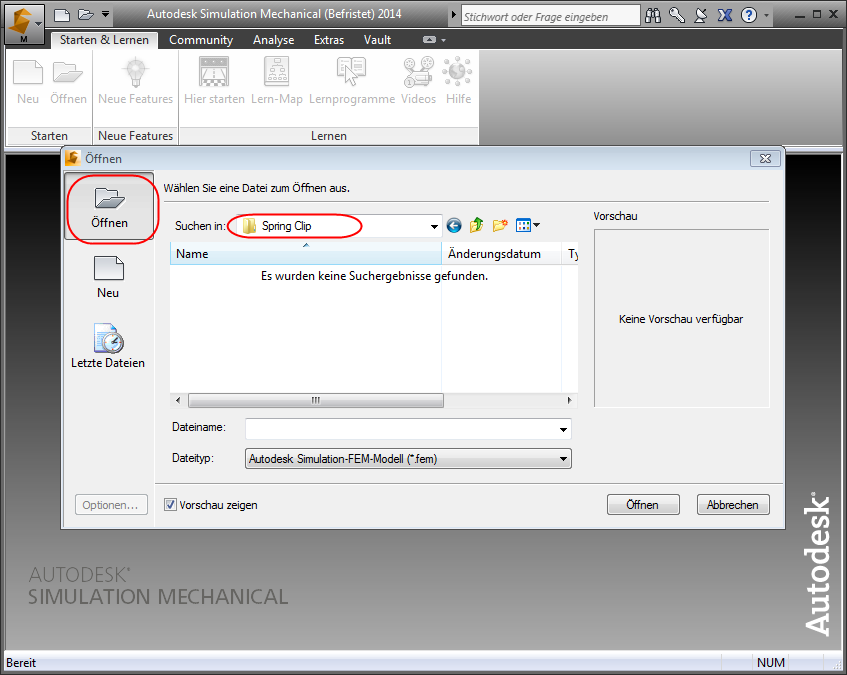847x675 pixels.
Task: Open the Vault ribbon tab
Action: (377, 40)
